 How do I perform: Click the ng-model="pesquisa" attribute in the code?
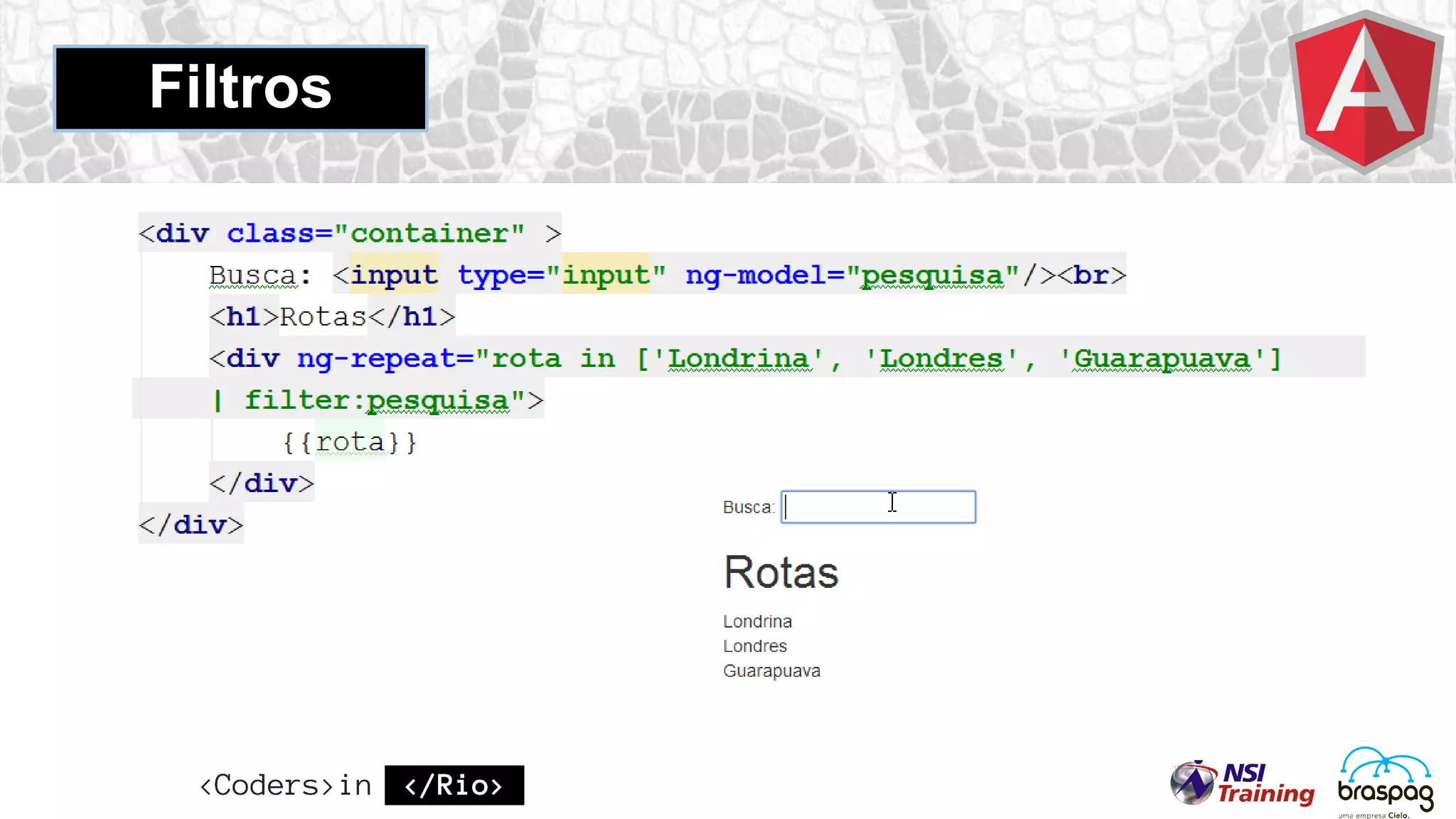(852, 275)
